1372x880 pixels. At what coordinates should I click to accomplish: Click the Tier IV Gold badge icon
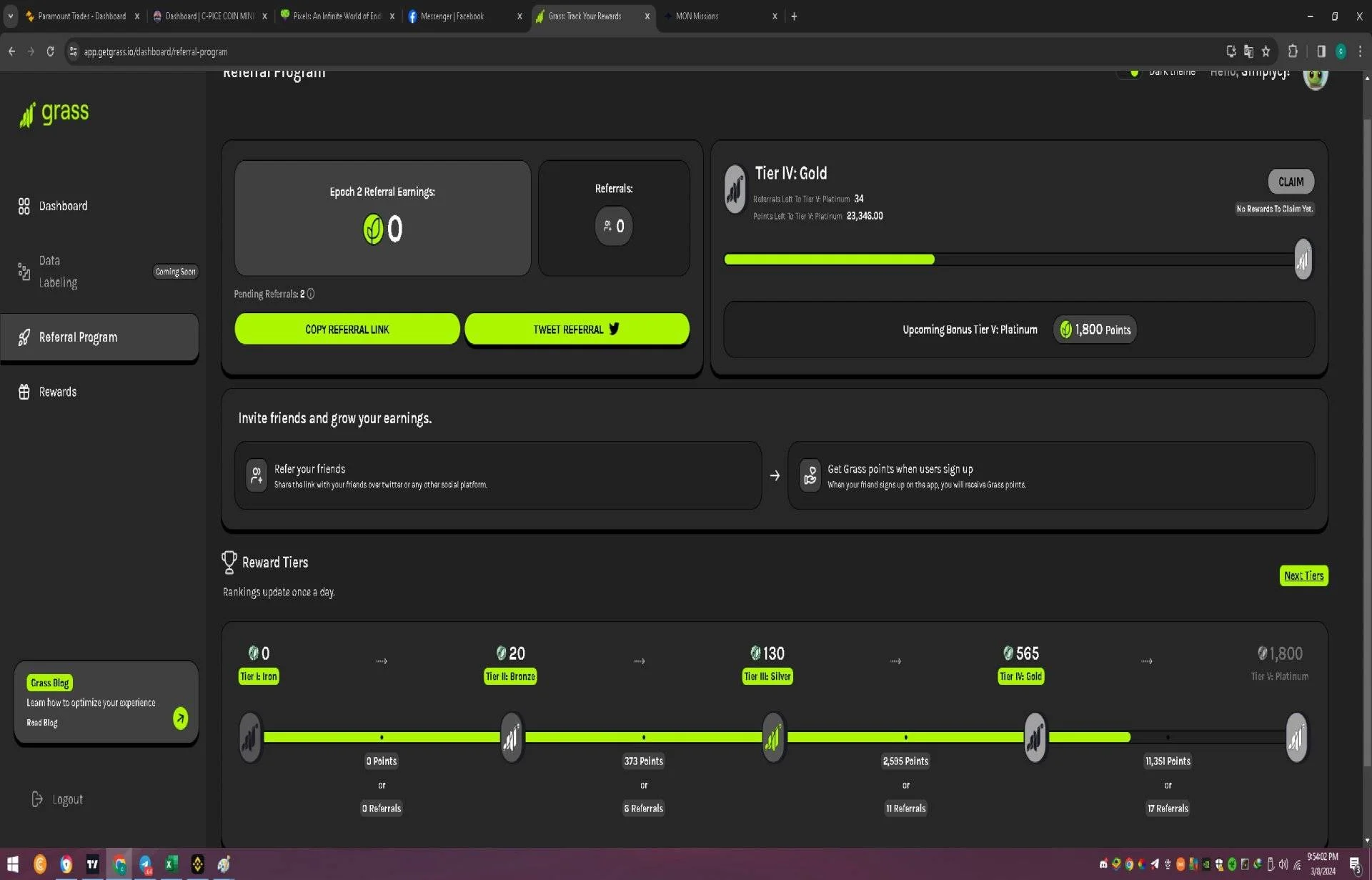(735, 189)
